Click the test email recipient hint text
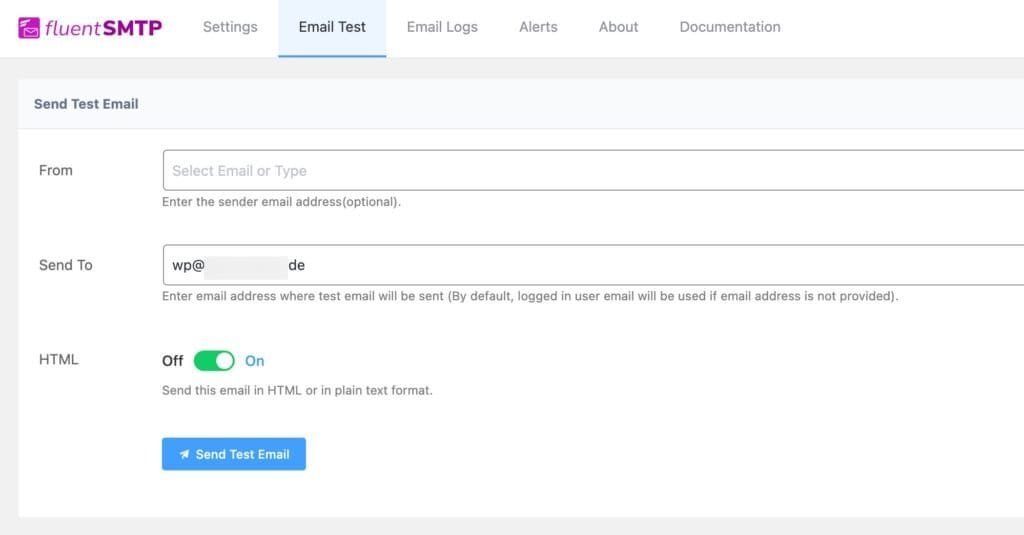The width and height of the screenshot is (1024, 535). pyautogui.click(x=530, y=296)
